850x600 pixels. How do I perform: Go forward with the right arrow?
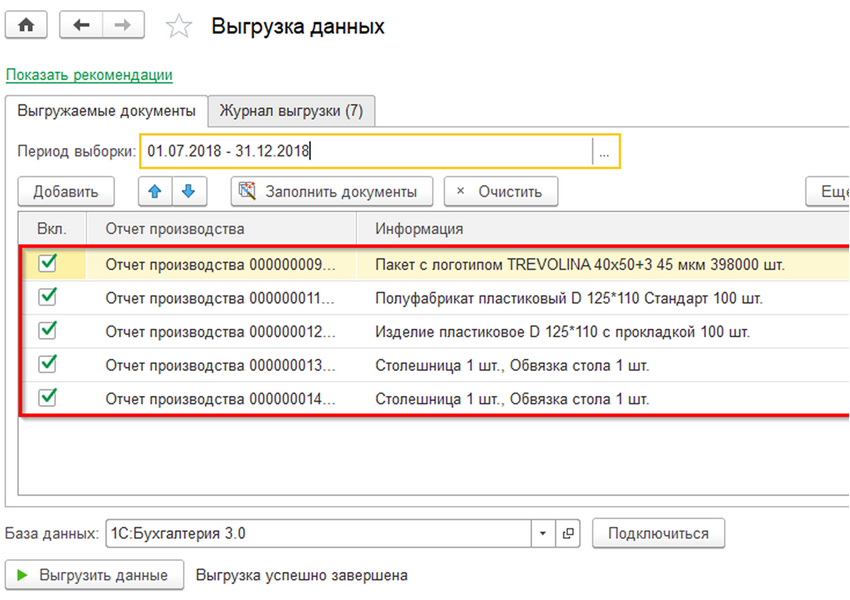point(124,26)
